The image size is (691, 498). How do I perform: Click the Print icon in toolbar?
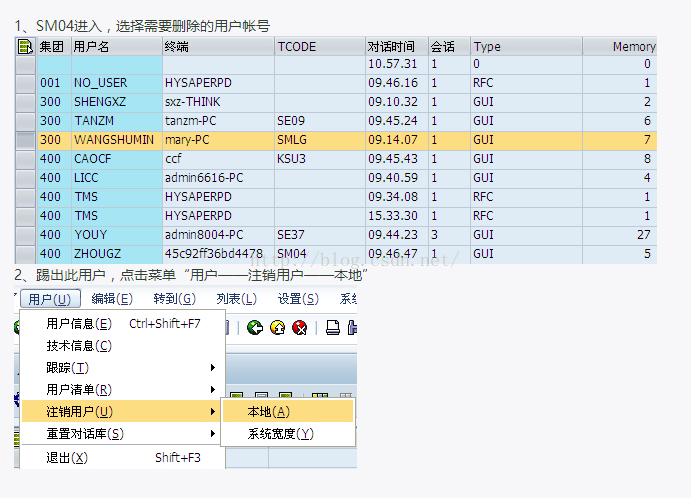333,327
